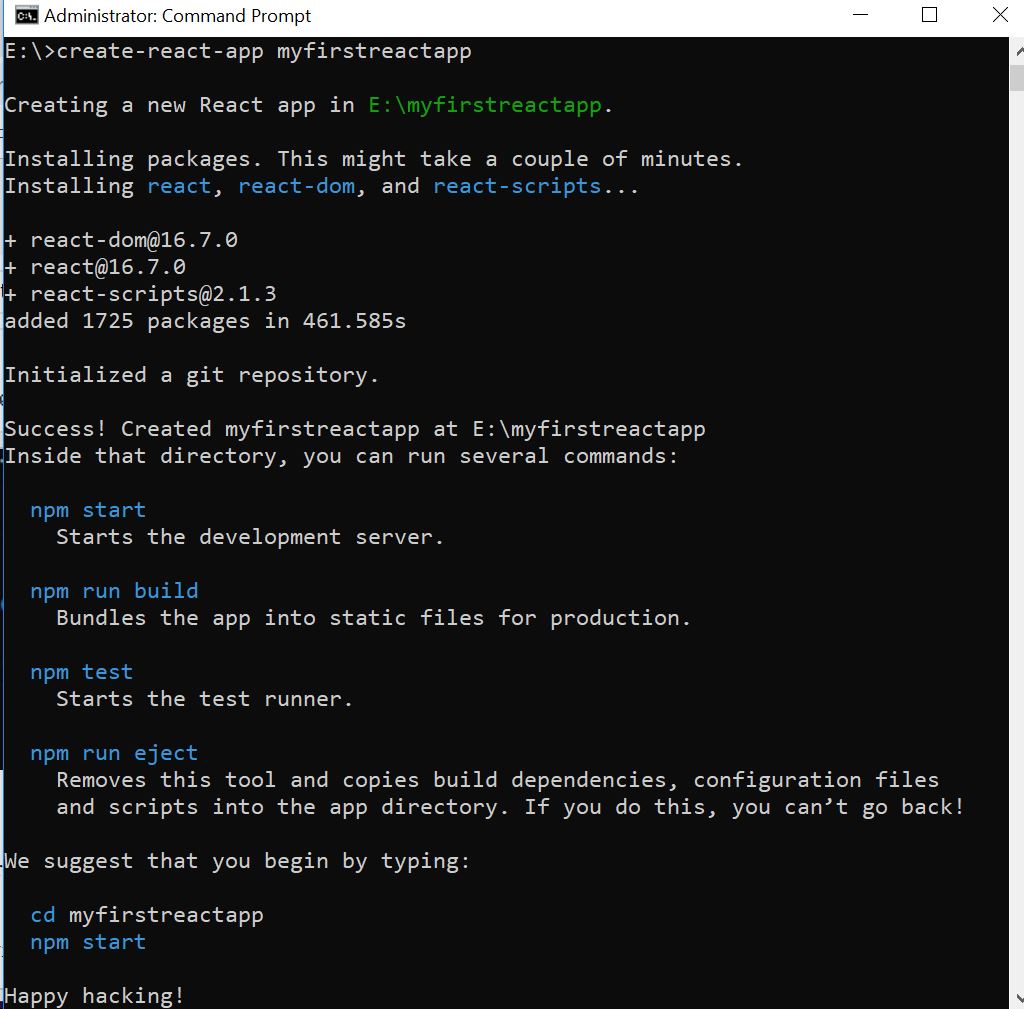Click the last 'npm start' suggestion
The image size is (1024, 1009).
(88, 942)
